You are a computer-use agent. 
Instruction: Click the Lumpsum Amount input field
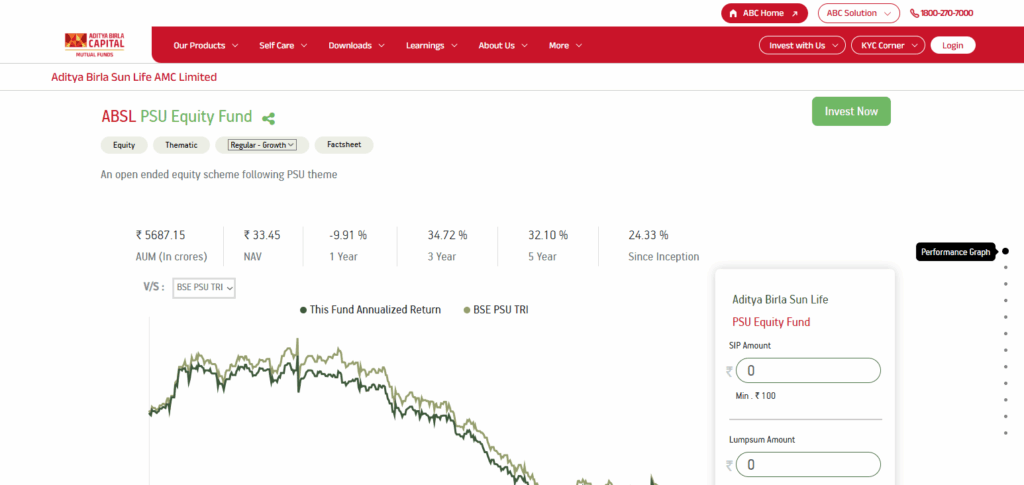[808, 465]
